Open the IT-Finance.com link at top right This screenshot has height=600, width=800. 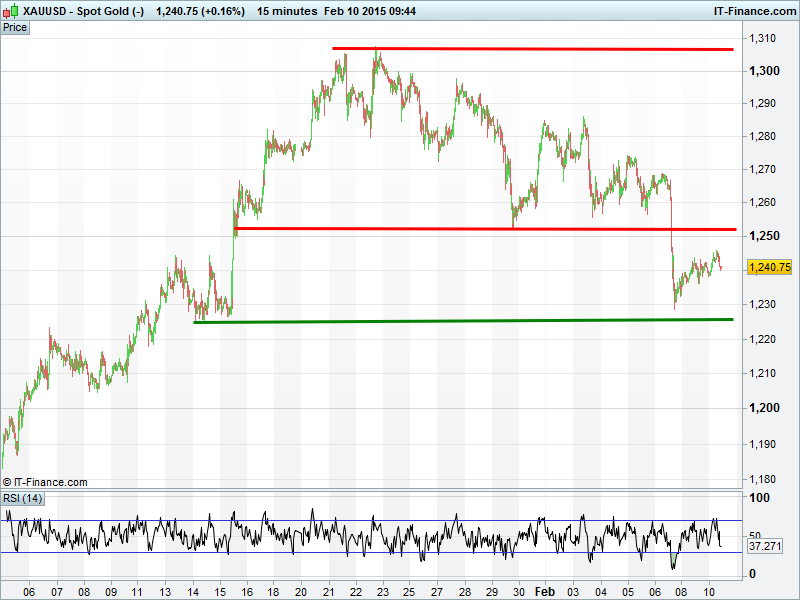(754, 11)
